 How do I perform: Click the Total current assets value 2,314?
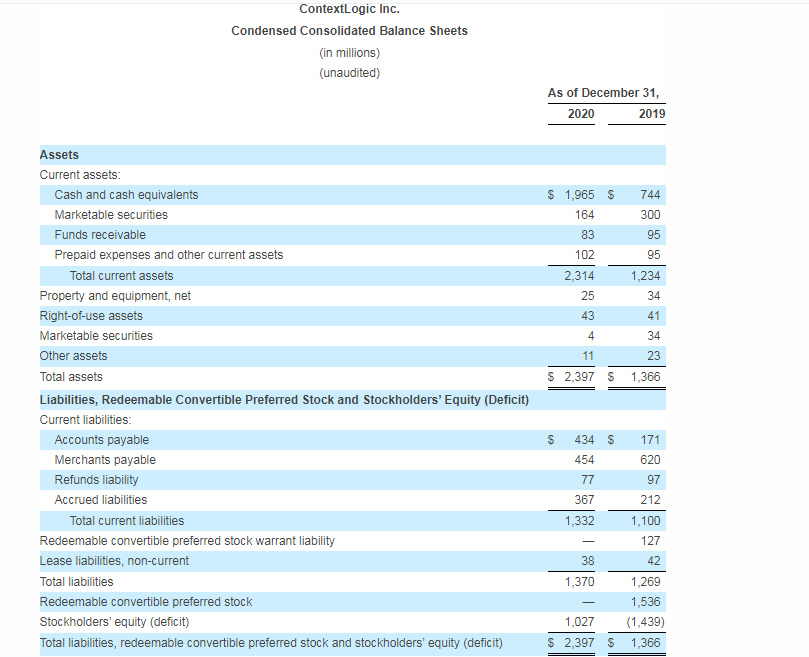coord(579,276)
